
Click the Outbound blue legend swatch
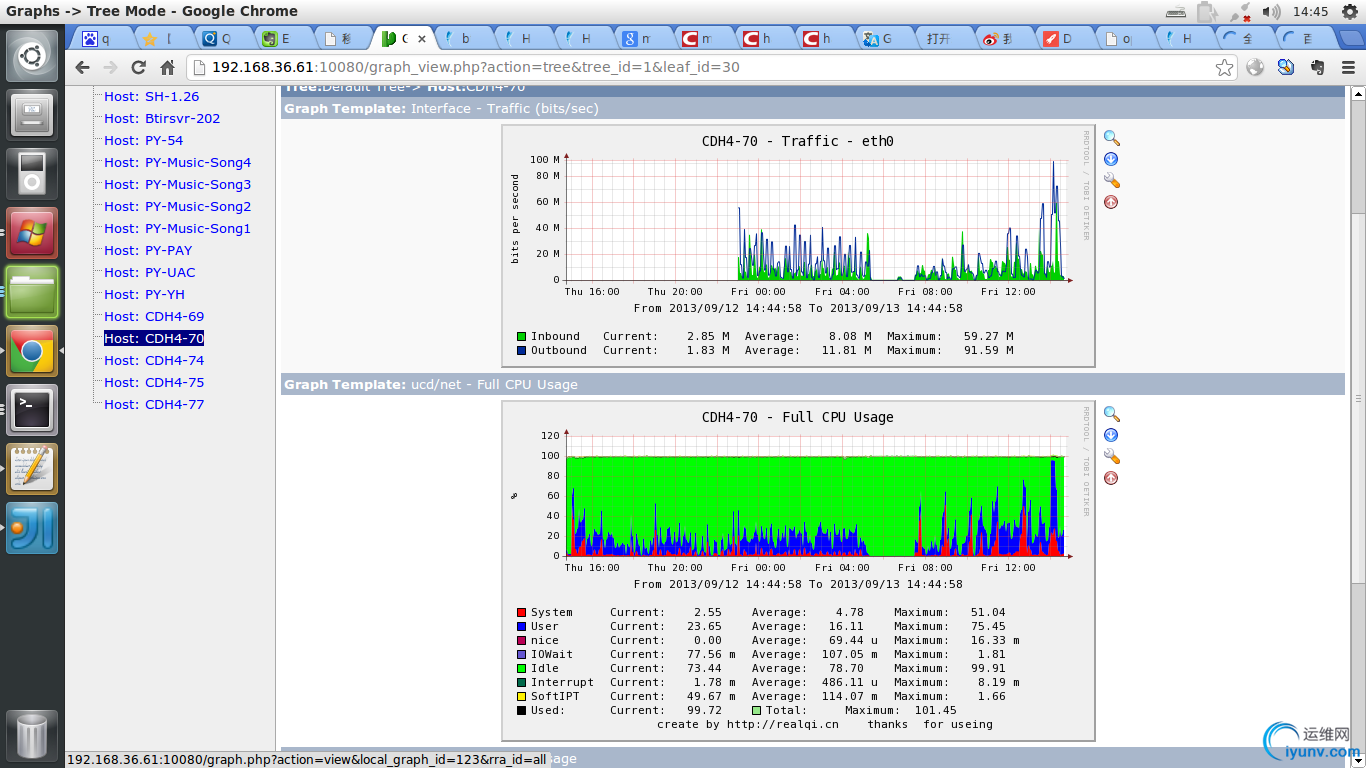coord(521,351)
